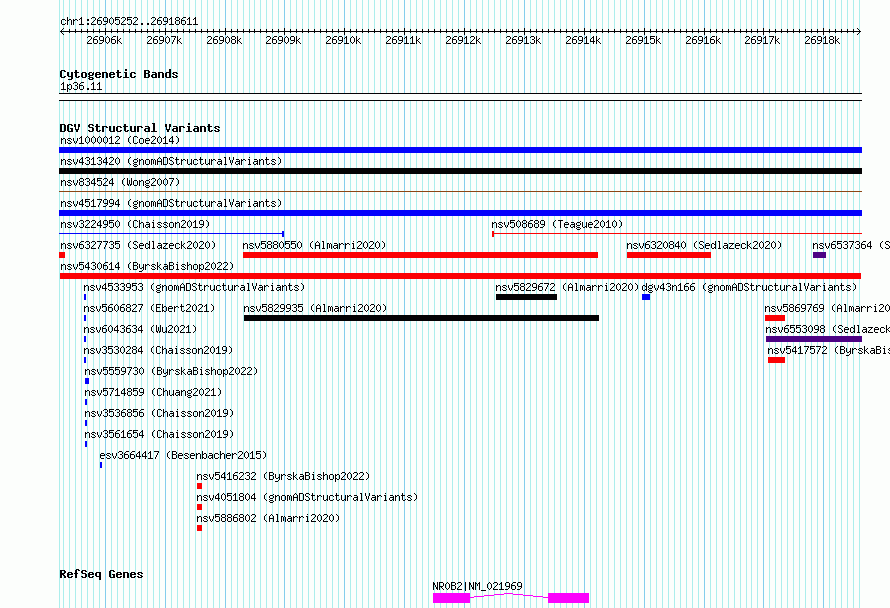Click the red square under nsv5416232
The height and width of the screenshot is (608, 890).
199,486
